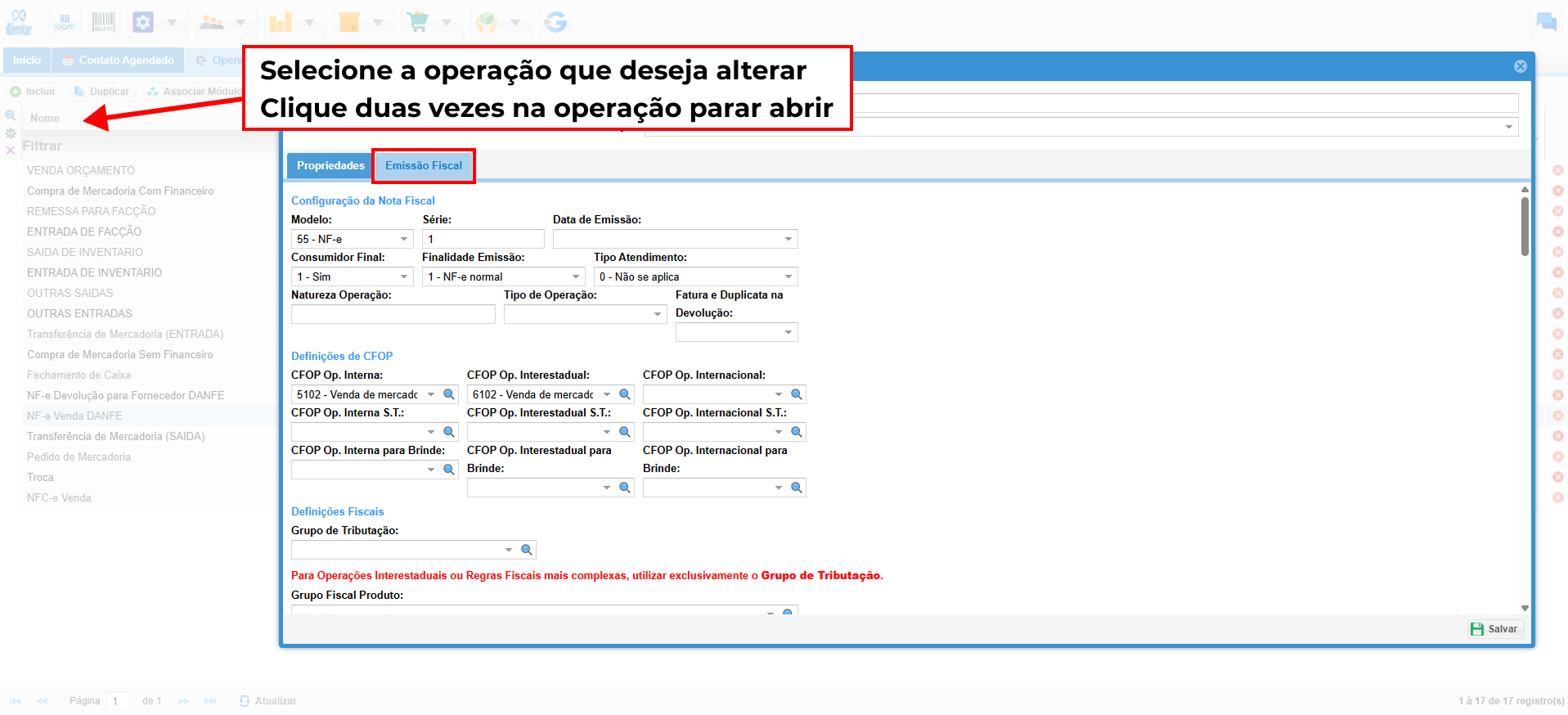Click the boleto barcode icon in toolbar
Viewport: 1568px width, 715px height.
[x=104, y=22]
